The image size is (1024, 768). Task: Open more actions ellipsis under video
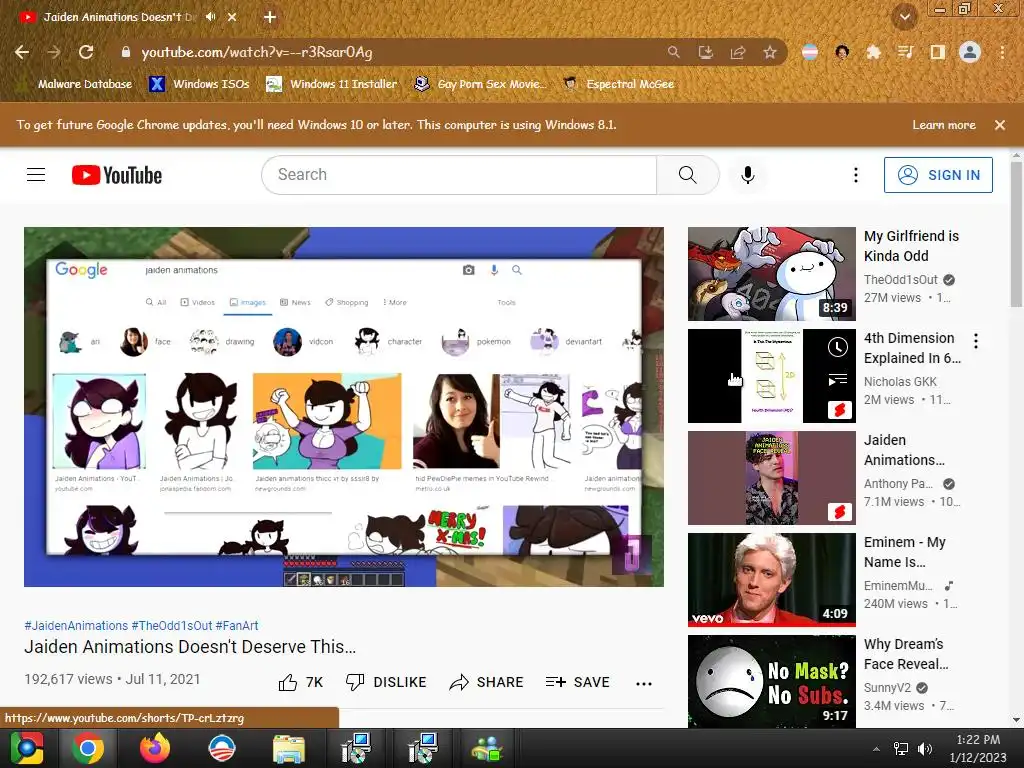click(644, 684)
